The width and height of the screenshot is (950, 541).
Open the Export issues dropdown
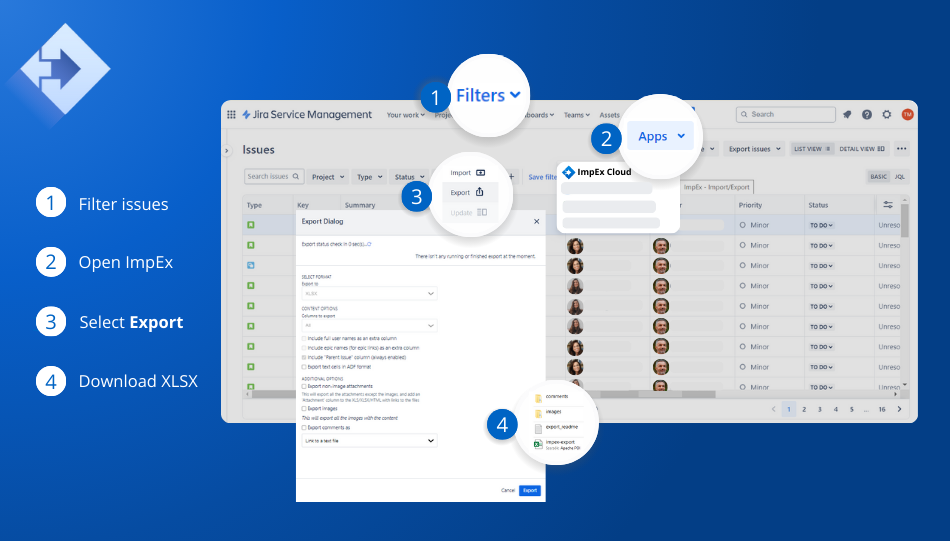(754, 149)
